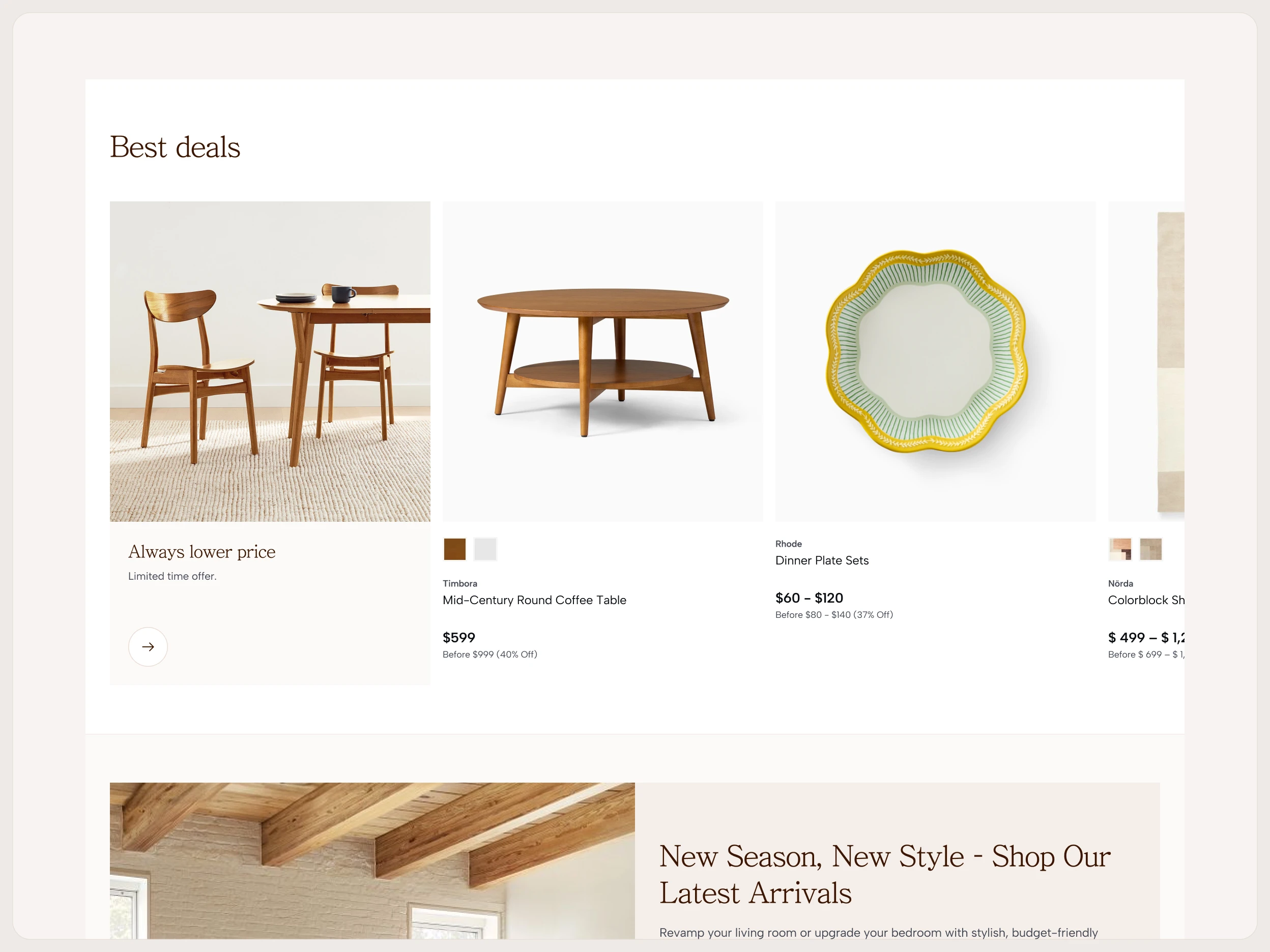Select the Dinner Plate Sets title
Viewport: 1270px width, 952px height.
tap(822, 560)
